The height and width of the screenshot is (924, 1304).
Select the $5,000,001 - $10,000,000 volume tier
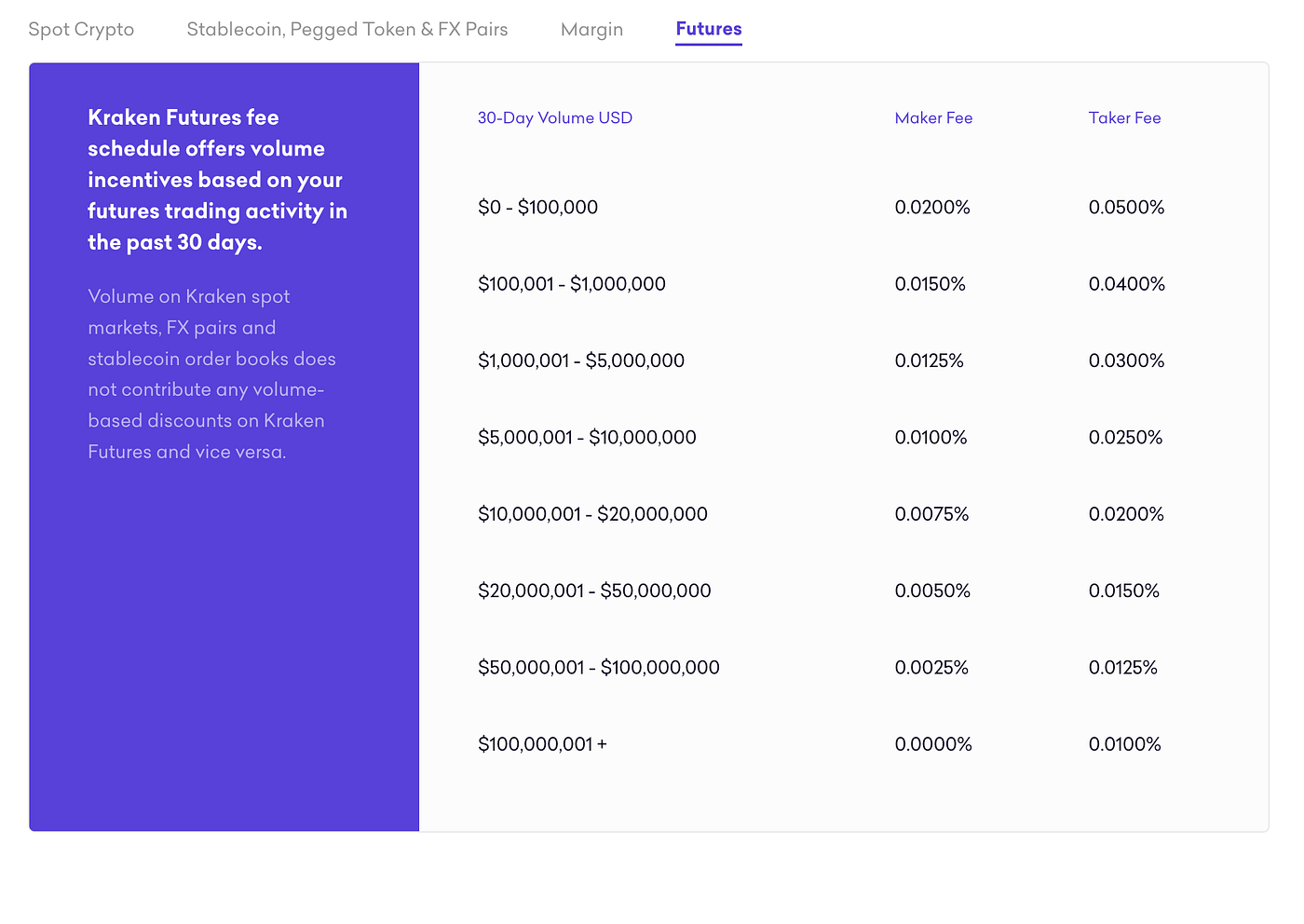click(x=587, y=437)
